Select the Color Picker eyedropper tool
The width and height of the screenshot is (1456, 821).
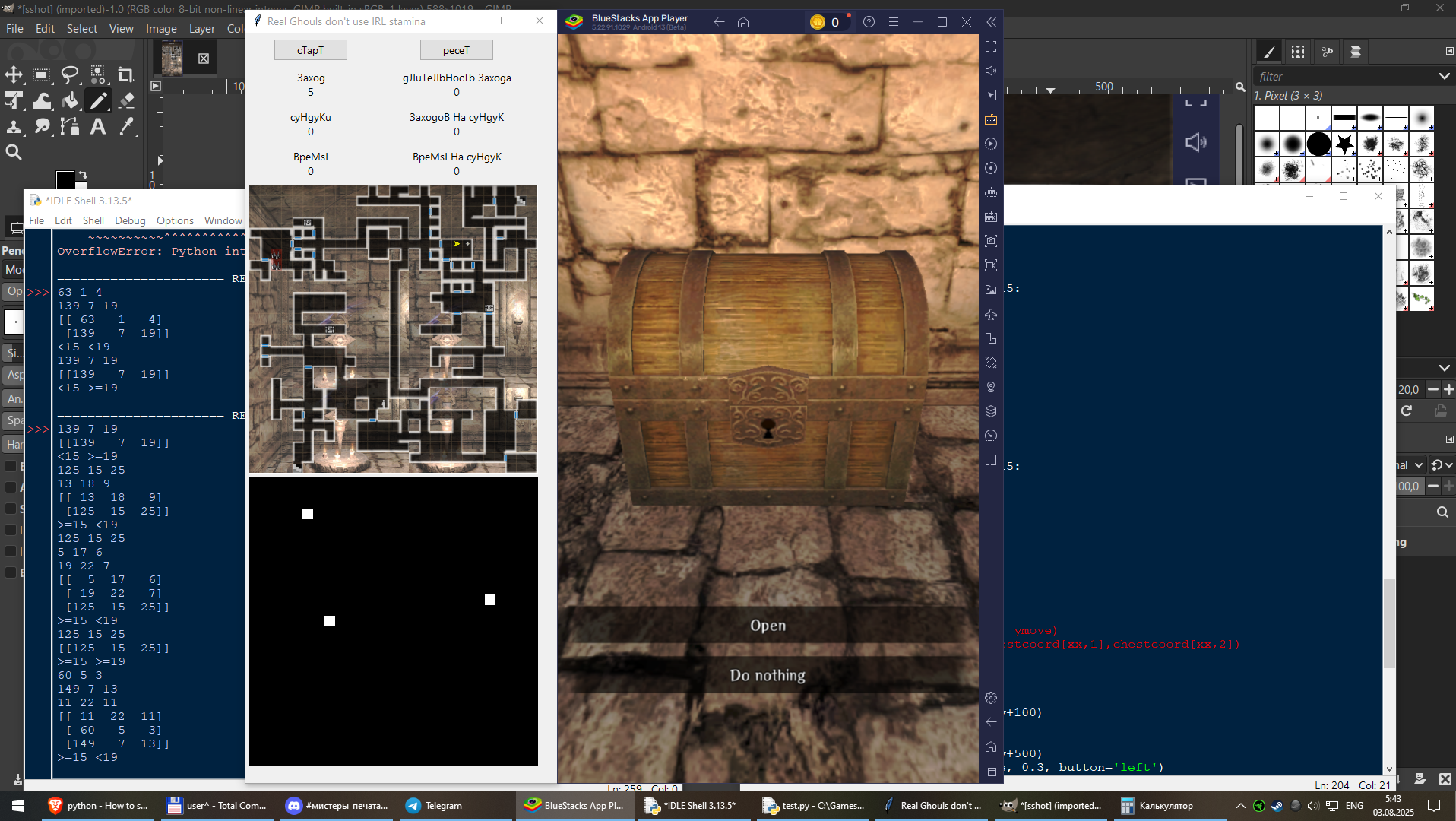[x=126, y=126]
